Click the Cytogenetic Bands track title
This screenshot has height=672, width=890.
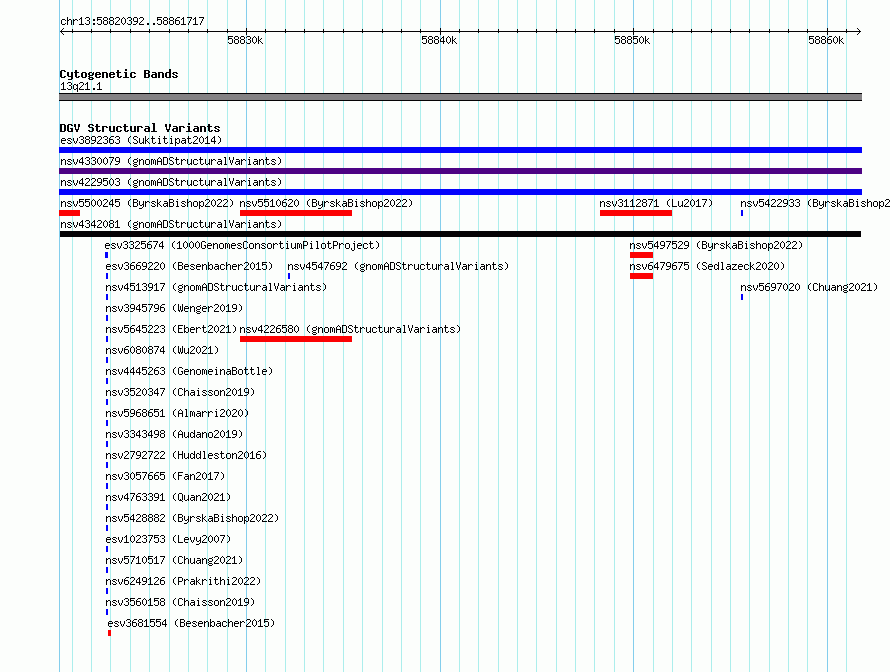(119, 74)
